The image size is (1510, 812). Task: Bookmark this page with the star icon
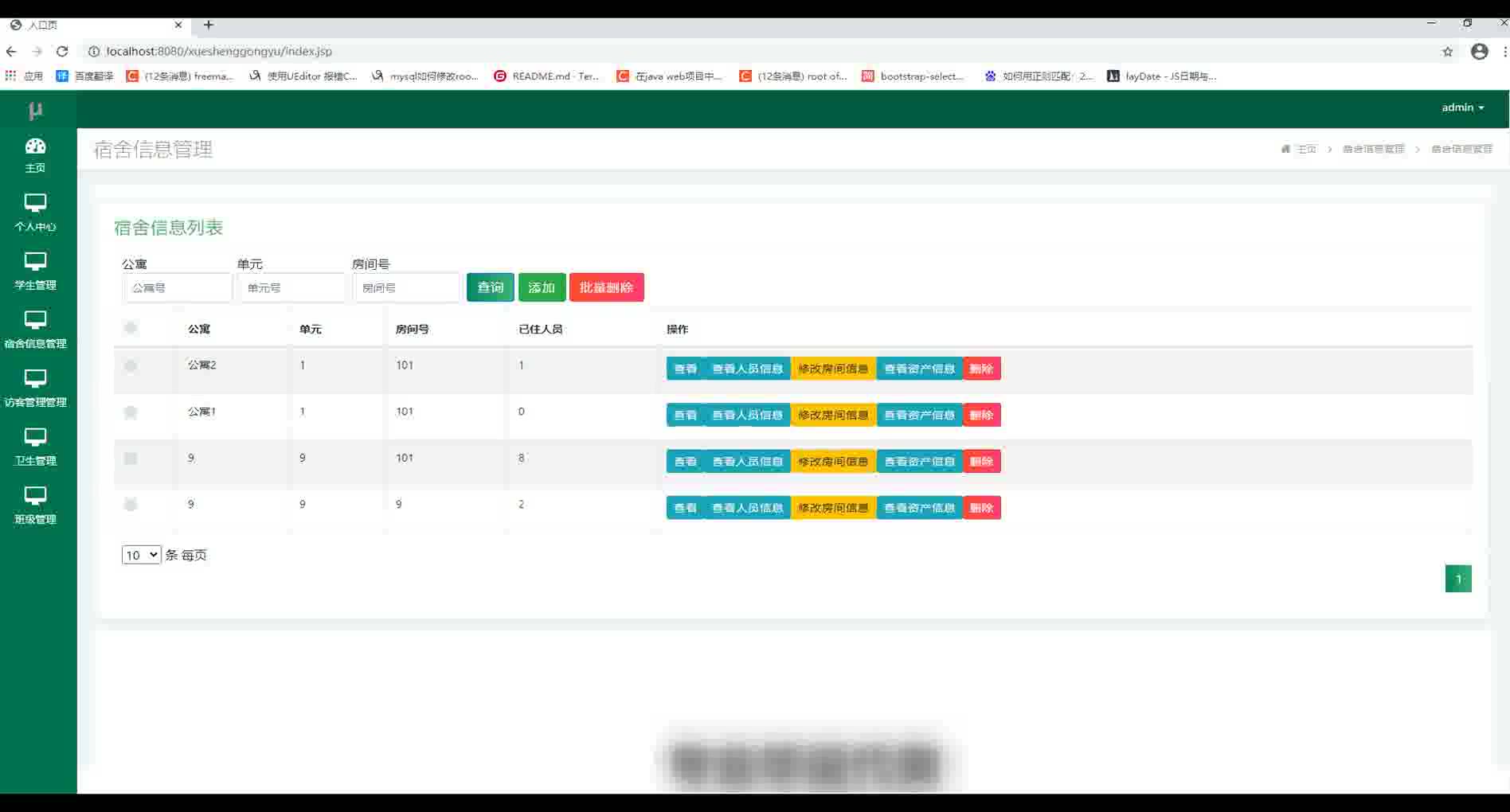pos(1447,52)
